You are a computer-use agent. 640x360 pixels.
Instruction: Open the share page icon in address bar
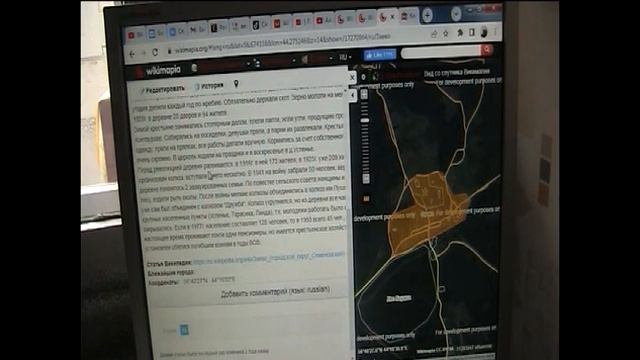click(433, 34)
